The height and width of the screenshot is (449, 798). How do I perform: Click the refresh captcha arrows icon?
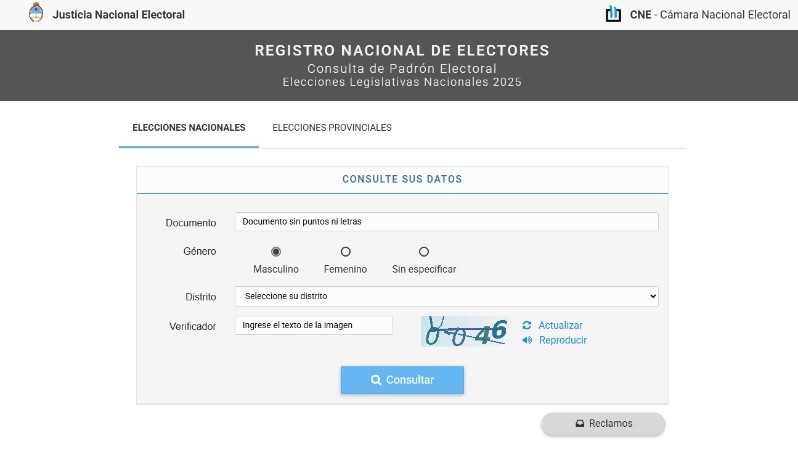pyautogui.click(x=527, y=325)
